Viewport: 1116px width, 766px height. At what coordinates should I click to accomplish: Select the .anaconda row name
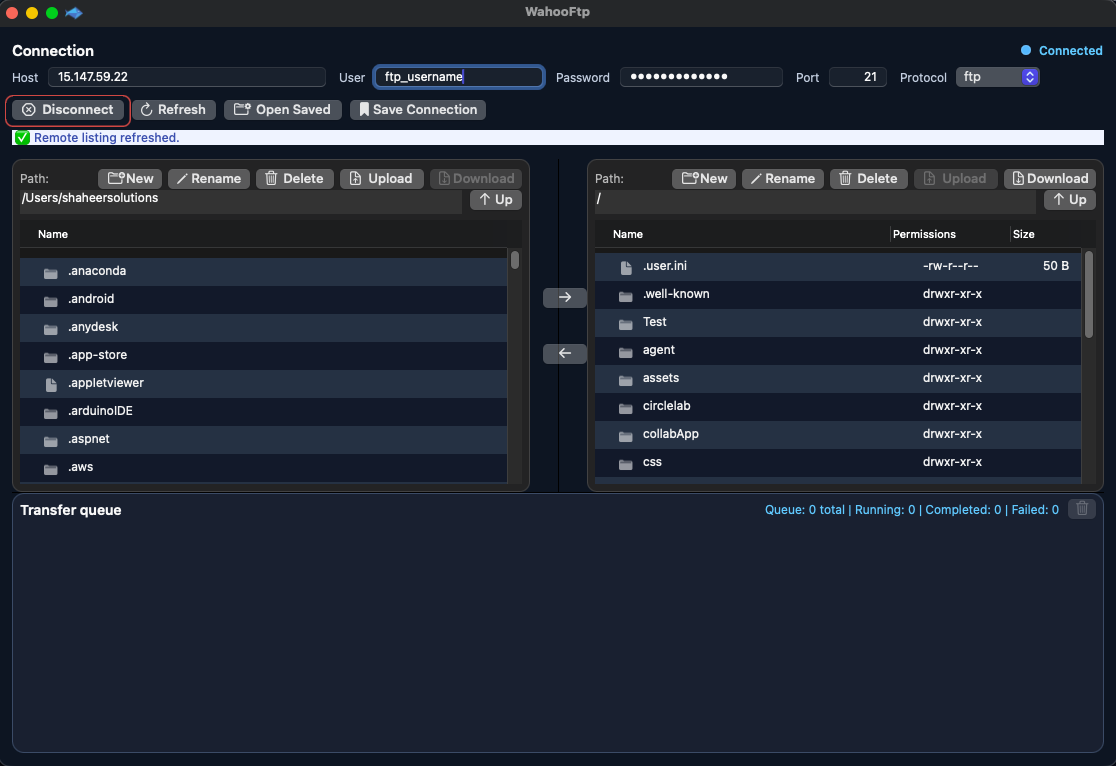(97, 271)
